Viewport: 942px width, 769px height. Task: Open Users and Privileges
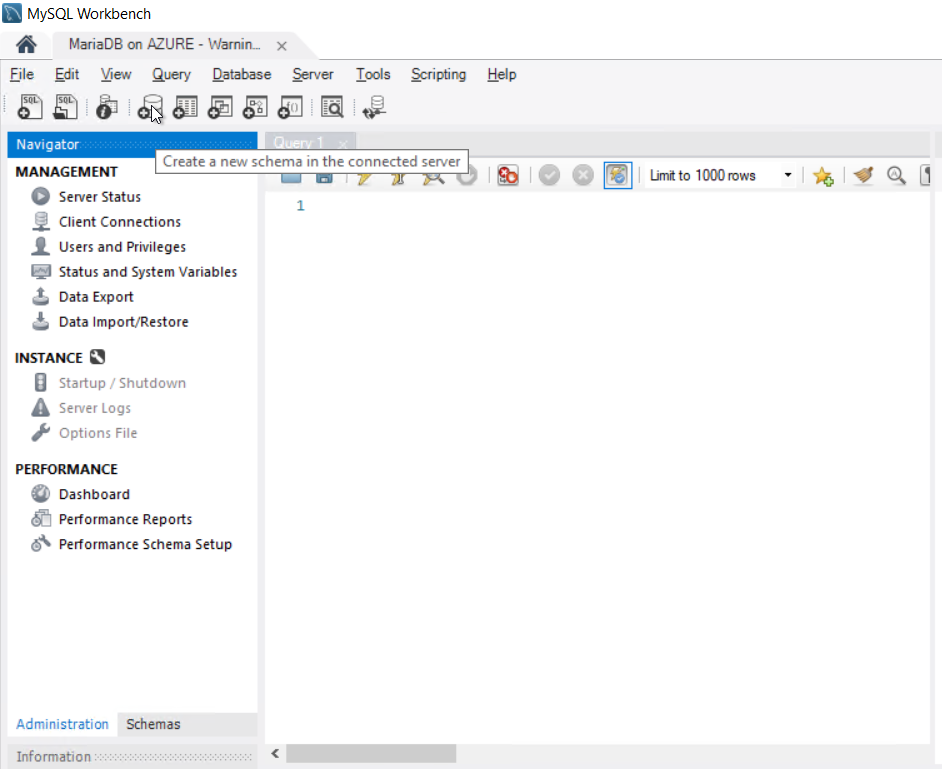123,247
